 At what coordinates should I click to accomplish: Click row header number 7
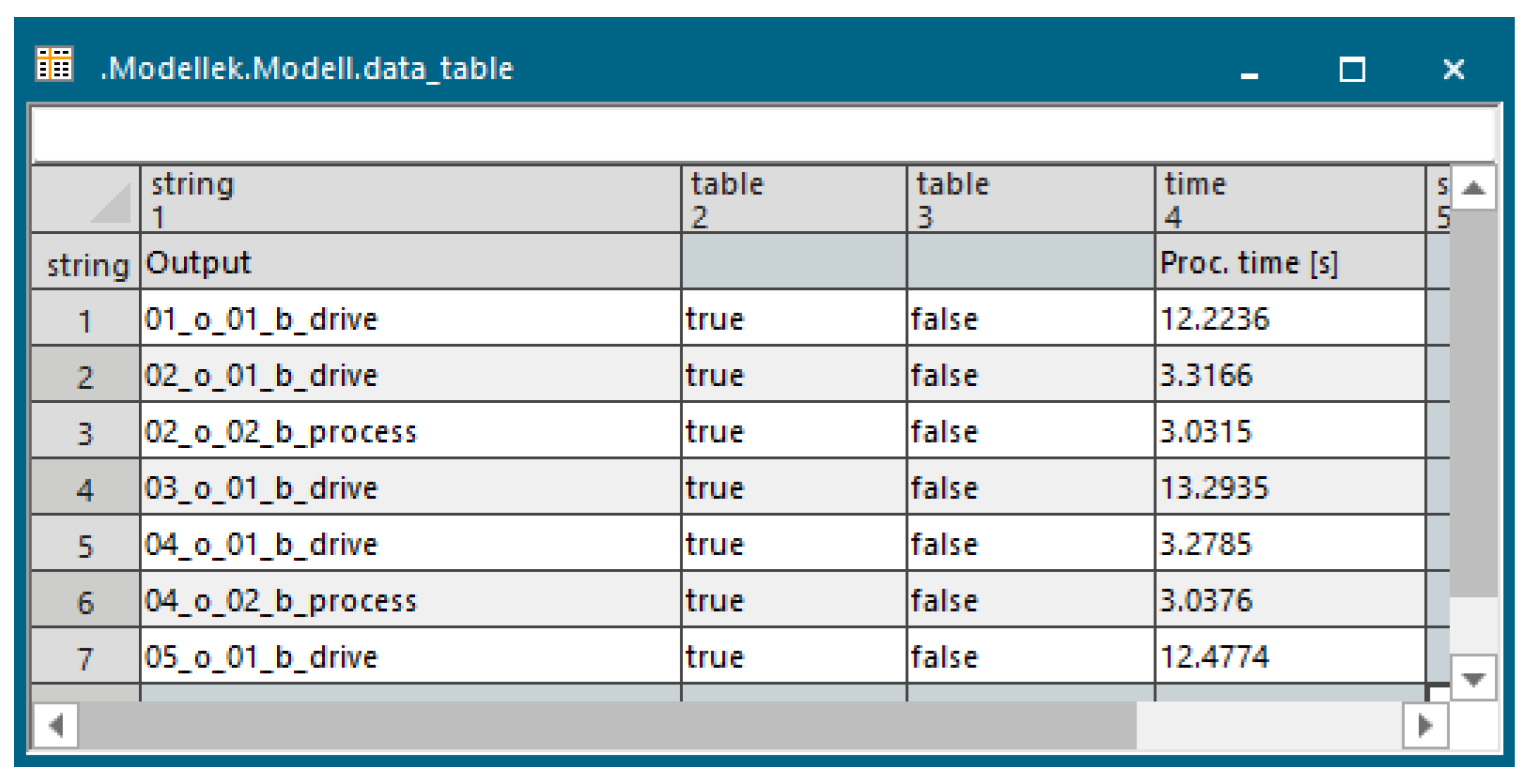pos(86,656)
